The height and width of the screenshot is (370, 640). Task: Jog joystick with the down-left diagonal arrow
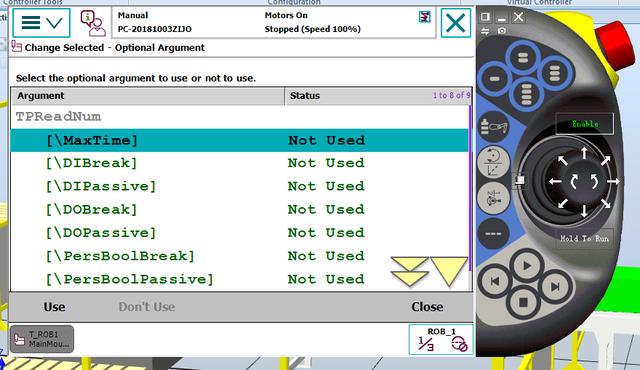(563, 203)
